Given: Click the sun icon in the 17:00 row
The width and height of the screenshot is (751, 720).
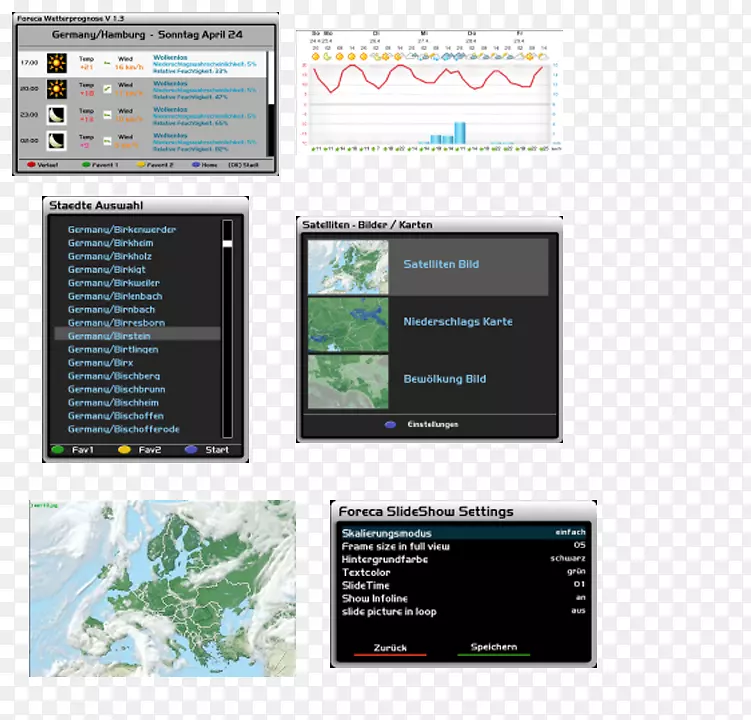Looking at the screenshot, I should tap(57, 65).
